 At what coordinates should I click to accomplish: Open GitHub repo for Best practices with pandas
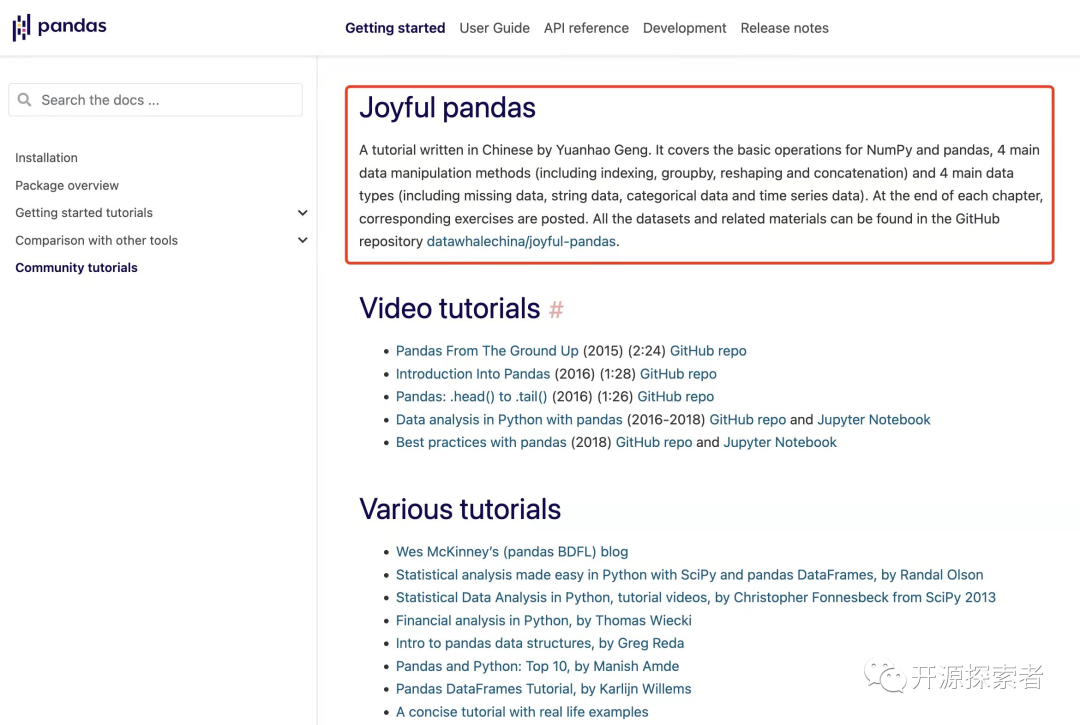tap(654, 443)
